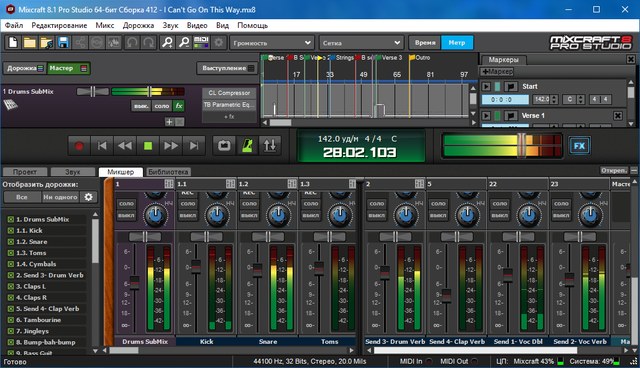Stop playback with the green square button

pos(148,146)
